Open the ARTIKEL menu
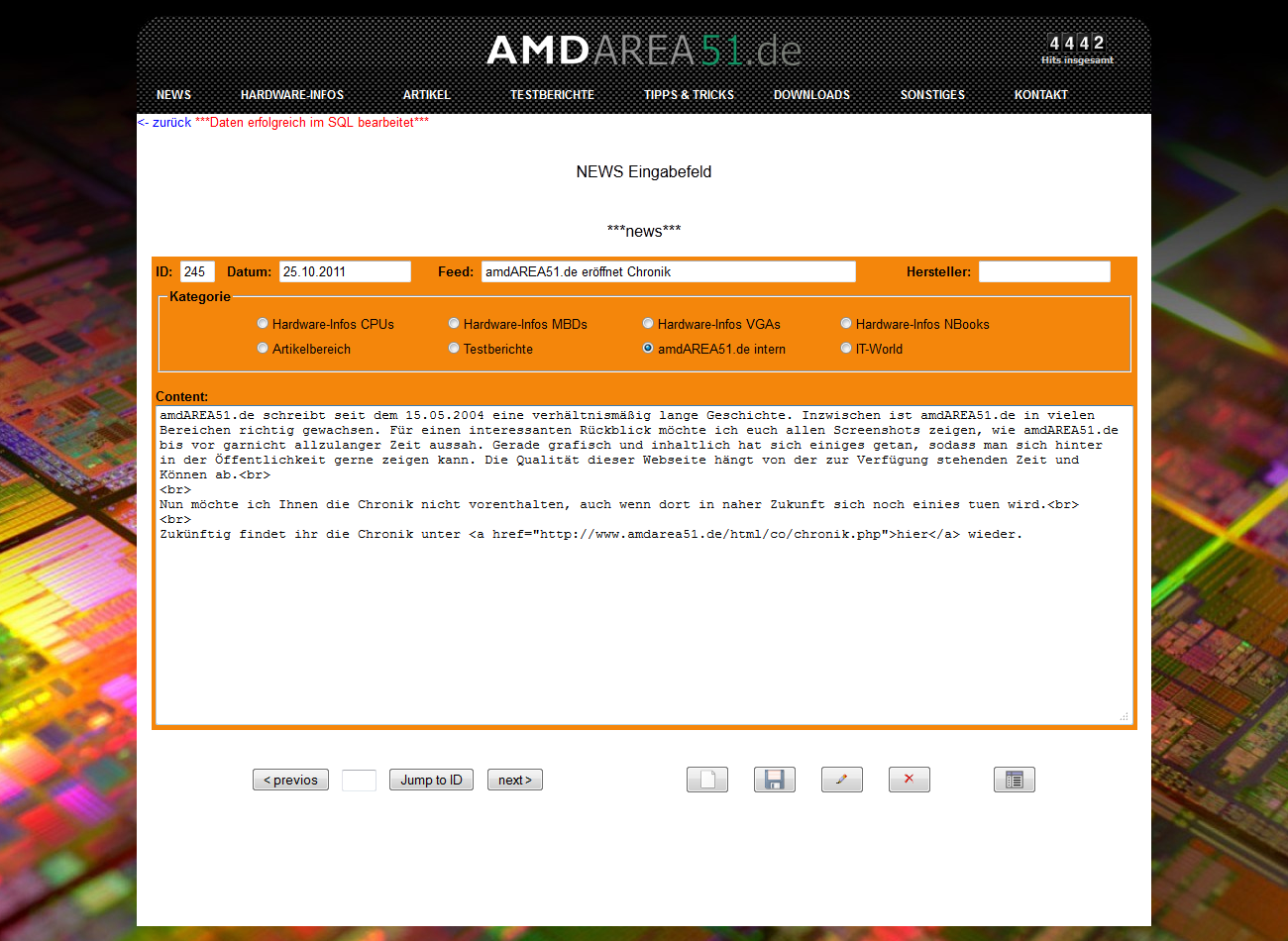 pos(426,95)
